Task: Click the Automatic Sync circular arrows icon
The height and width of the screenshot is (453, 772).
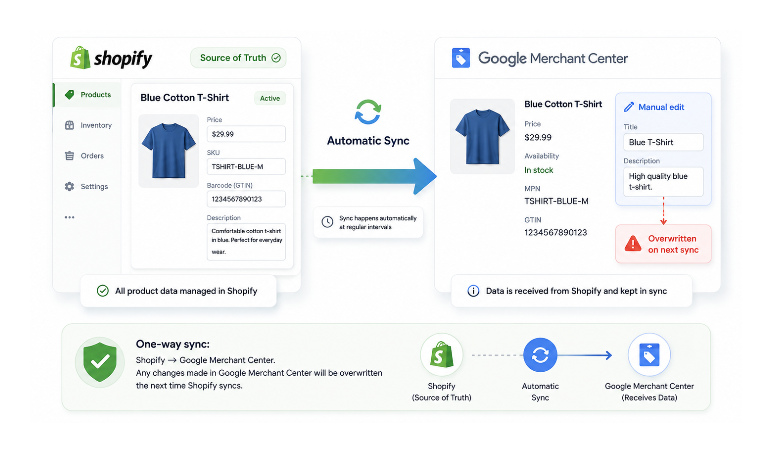Action: point(368,112)
